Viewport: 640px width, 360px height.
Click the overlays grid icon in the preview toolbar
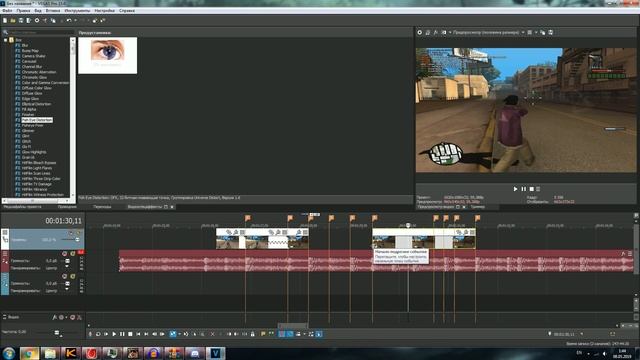pyautogui.click(x=530, y=32)
